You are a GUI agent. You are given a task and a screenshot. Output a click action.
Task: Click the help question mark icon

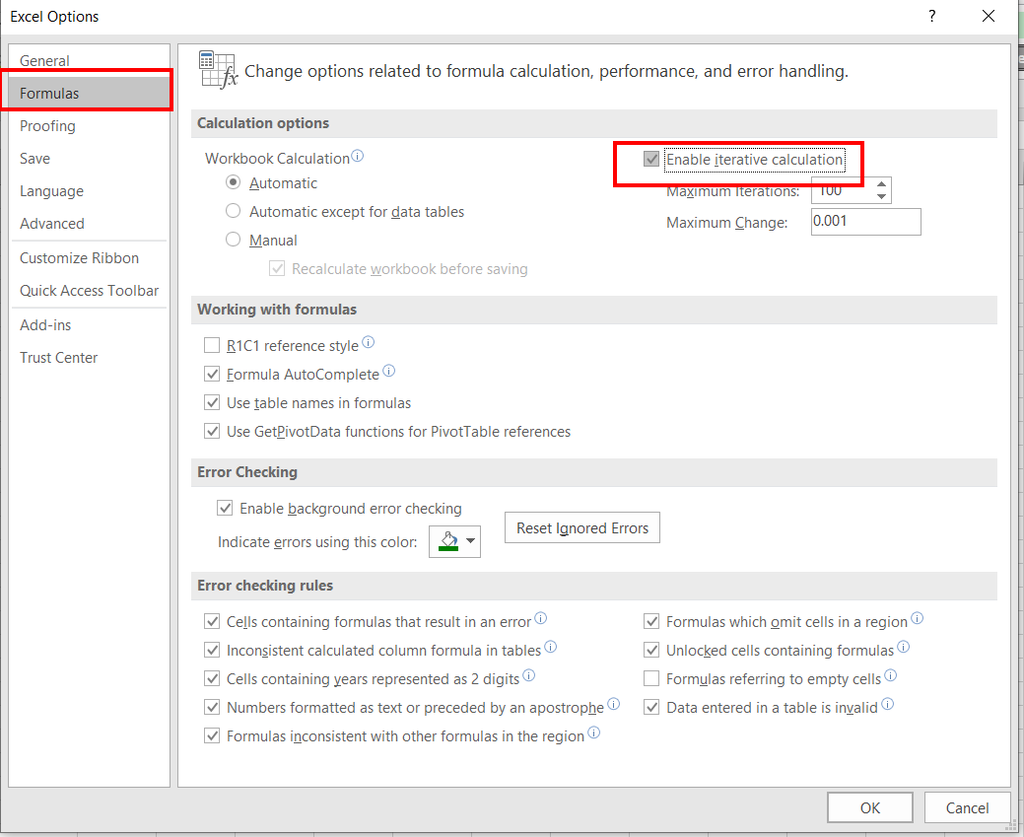932,16
